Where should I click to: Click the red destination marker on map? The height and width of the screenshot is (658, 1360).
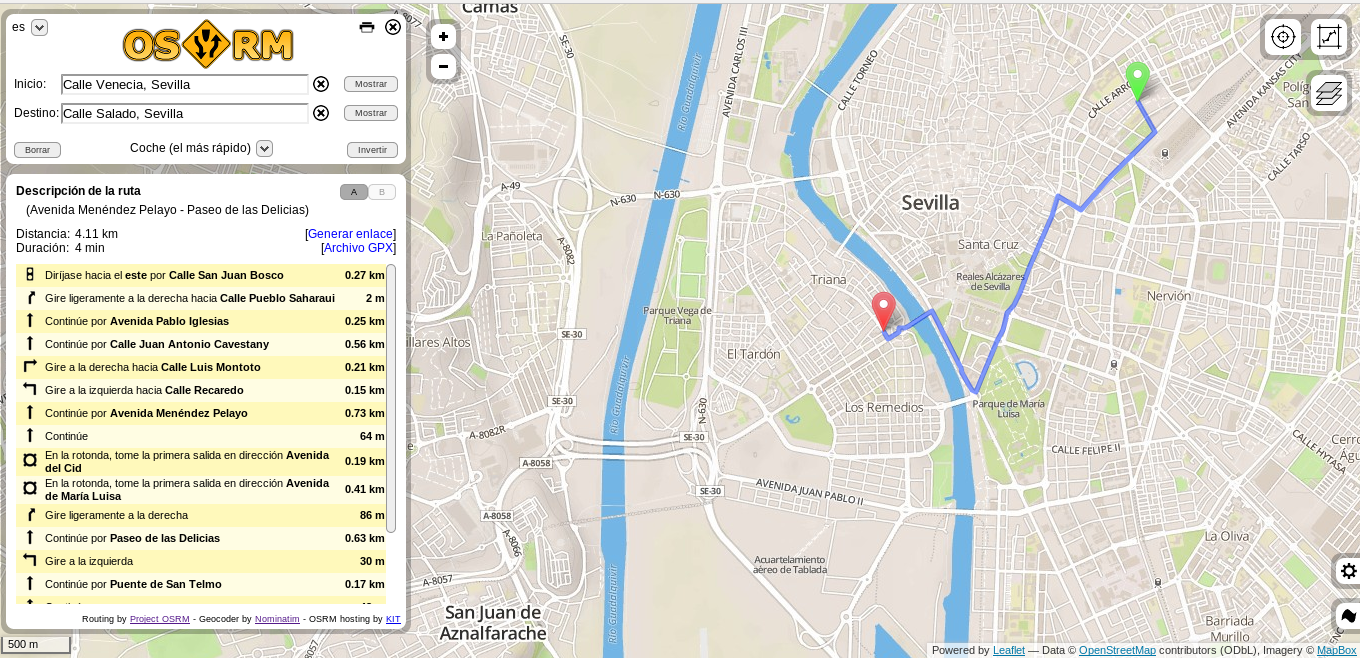click(x=883, y=311)
